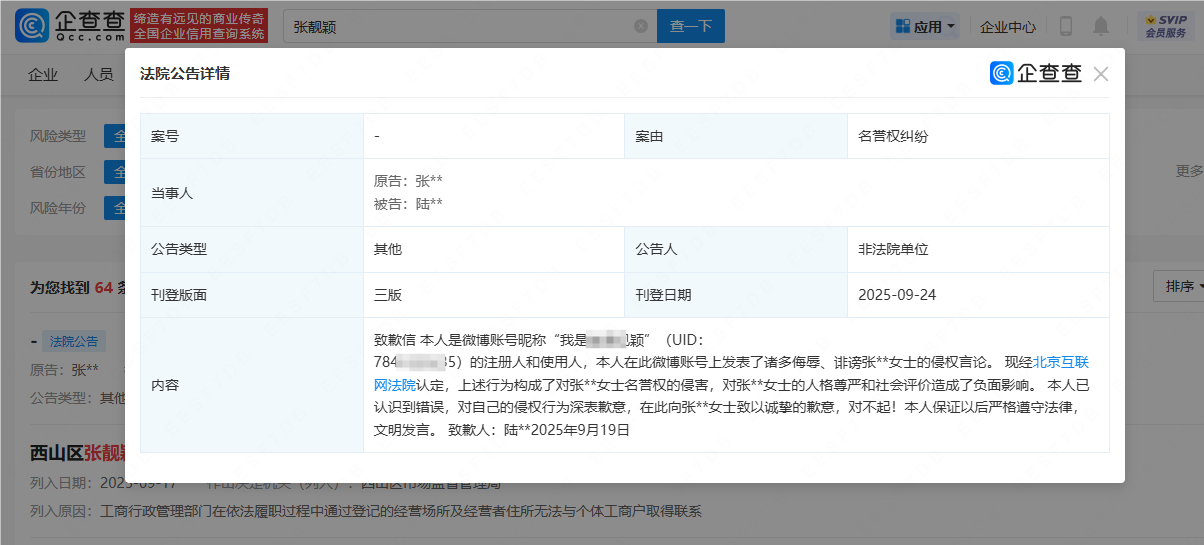Screen dimensions: 1204x545
Task: Click the 企查查 logo in dialog header
Action: click(x=1036, y=74)
